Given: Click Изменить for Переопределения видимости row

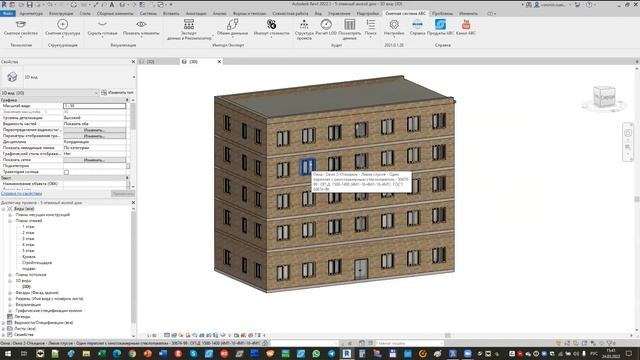Looking at the screenshot, I should (94, 130).
